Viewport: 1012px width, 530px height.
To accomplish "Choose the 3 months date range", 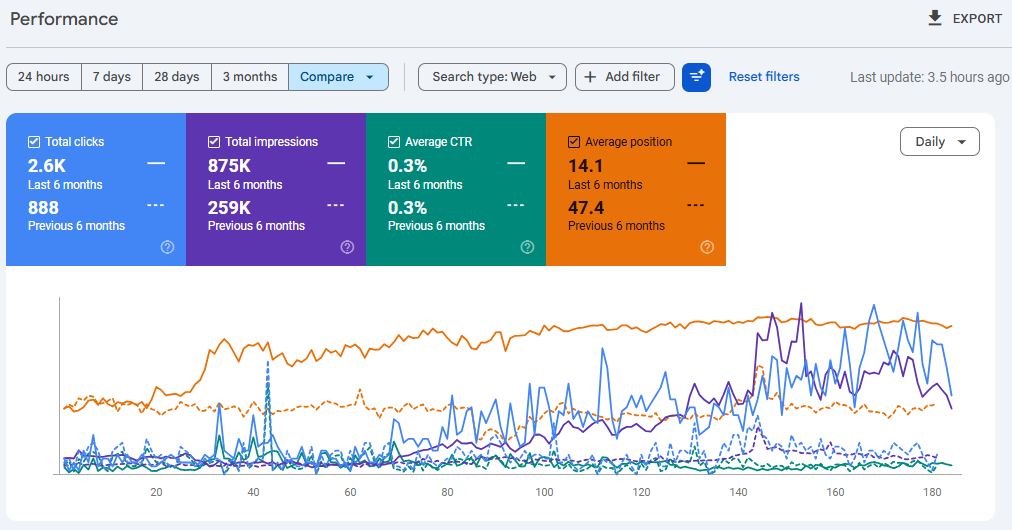I will 250,77.
